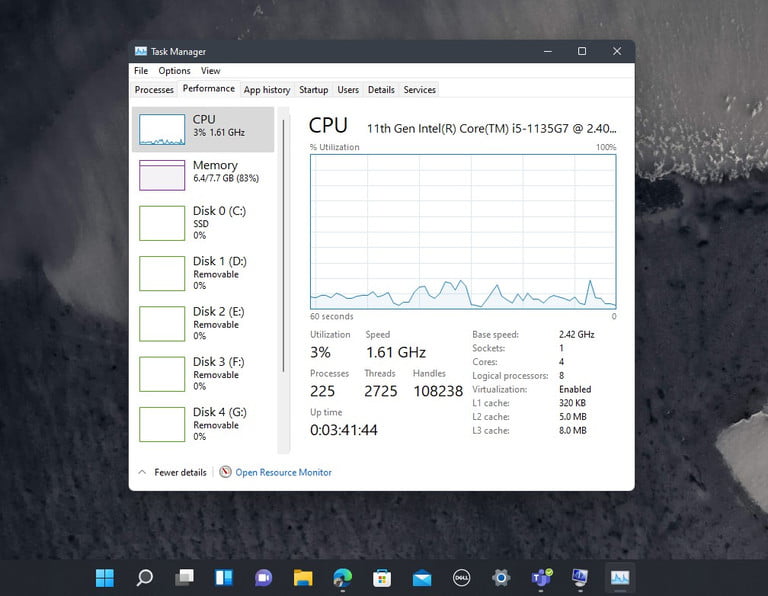Viewport: 768px width, 596px height.
Task: Click the Virtualization Enabled value
Action: pyautogui.click(x=575, y=389)
